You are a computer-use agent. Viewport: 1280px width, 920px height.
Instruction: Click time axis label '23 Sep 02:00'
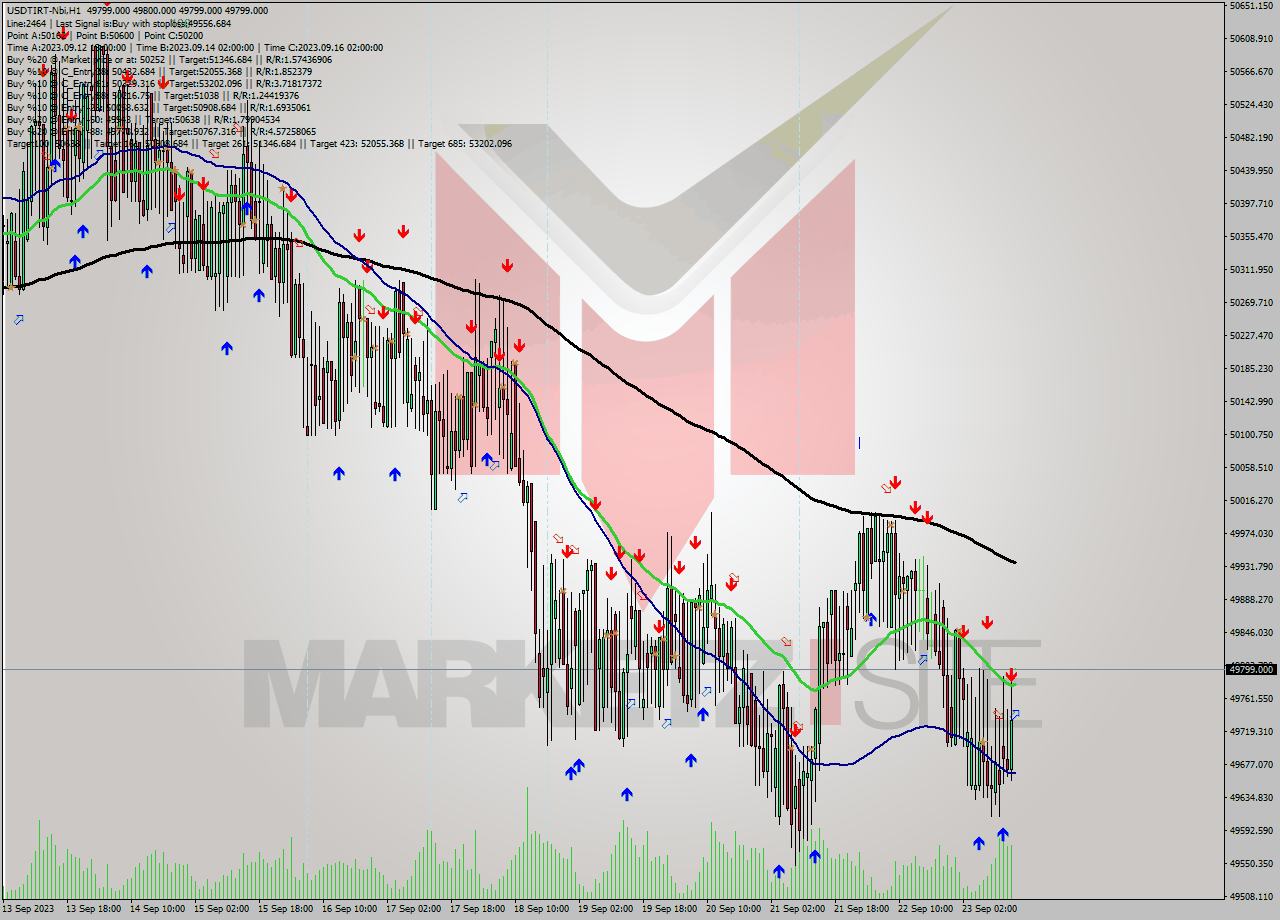[x=989, y=909]
